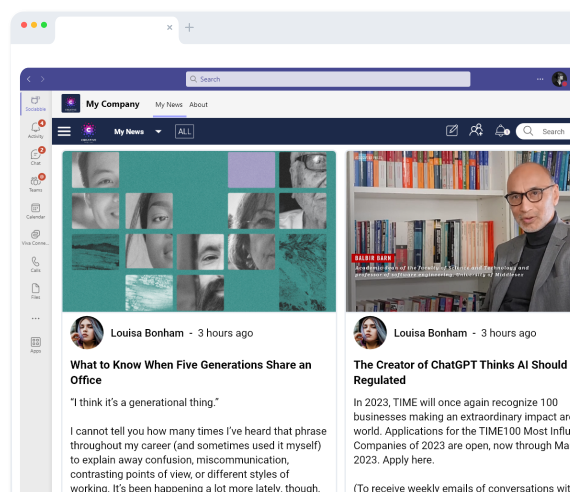Click the Teams top search field

(328, 79)
